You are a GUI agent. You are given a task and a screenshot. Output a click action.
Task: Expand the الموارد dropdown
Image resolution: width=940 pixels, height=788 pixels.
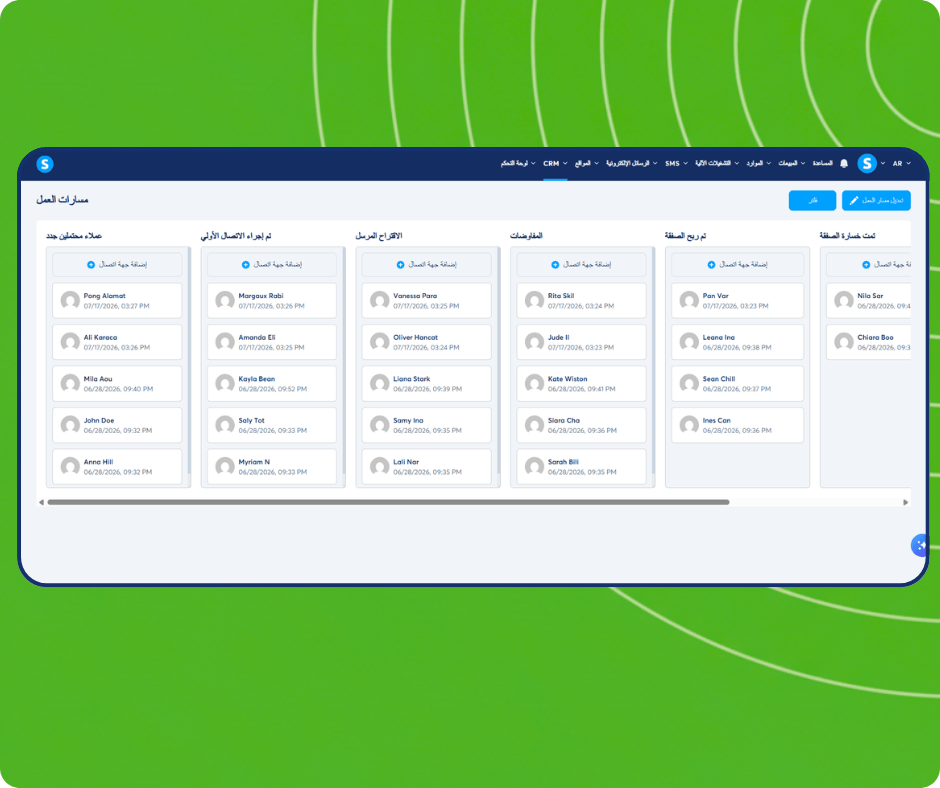pos(758,164)
